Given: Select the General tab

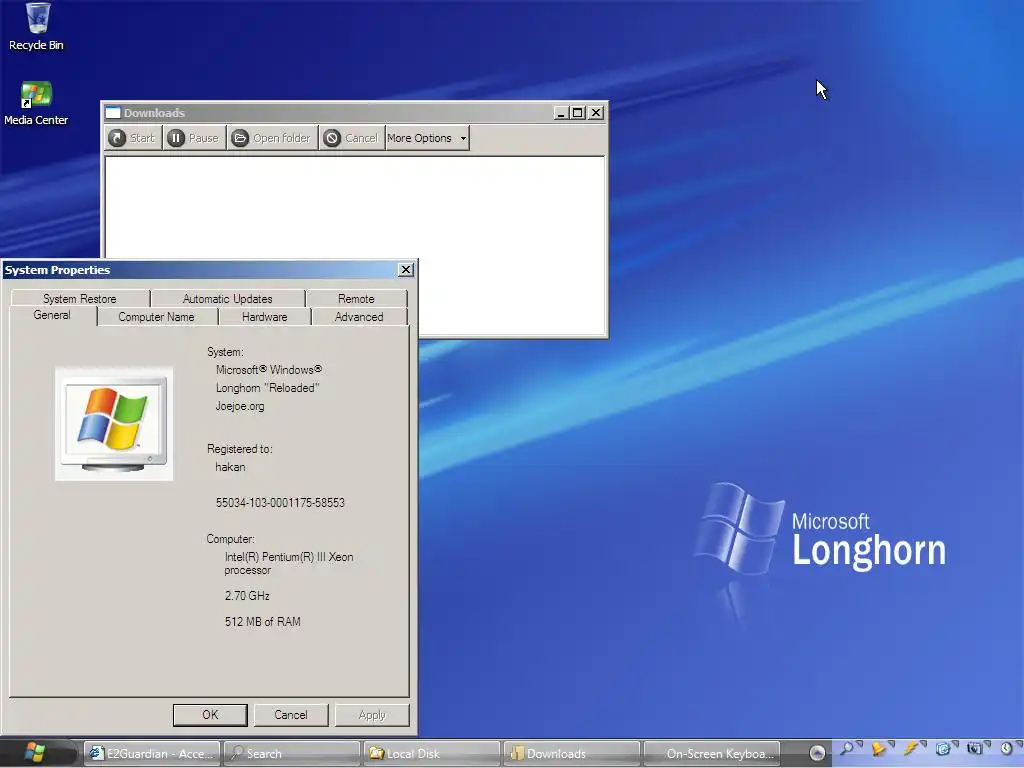Looking at the screenshot, I should [x=52, y=315].
